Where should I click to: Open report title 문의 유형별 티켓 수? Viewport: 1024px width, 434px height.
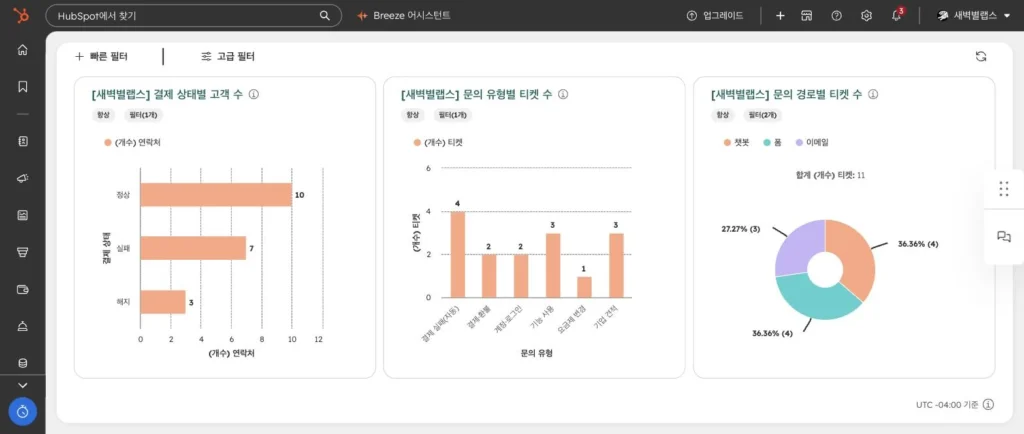[x=476, y=95]
